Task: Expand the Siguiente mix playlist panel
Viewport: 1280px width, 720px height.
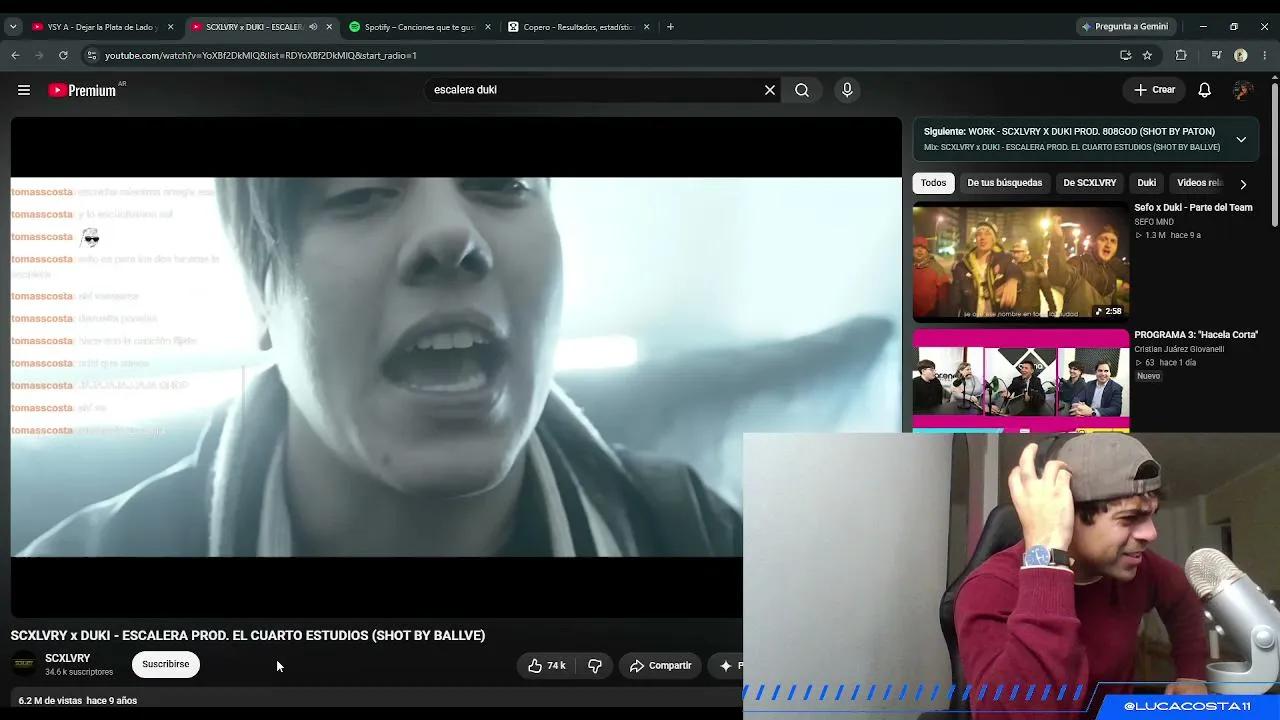Action: (x=1241, y=140)
